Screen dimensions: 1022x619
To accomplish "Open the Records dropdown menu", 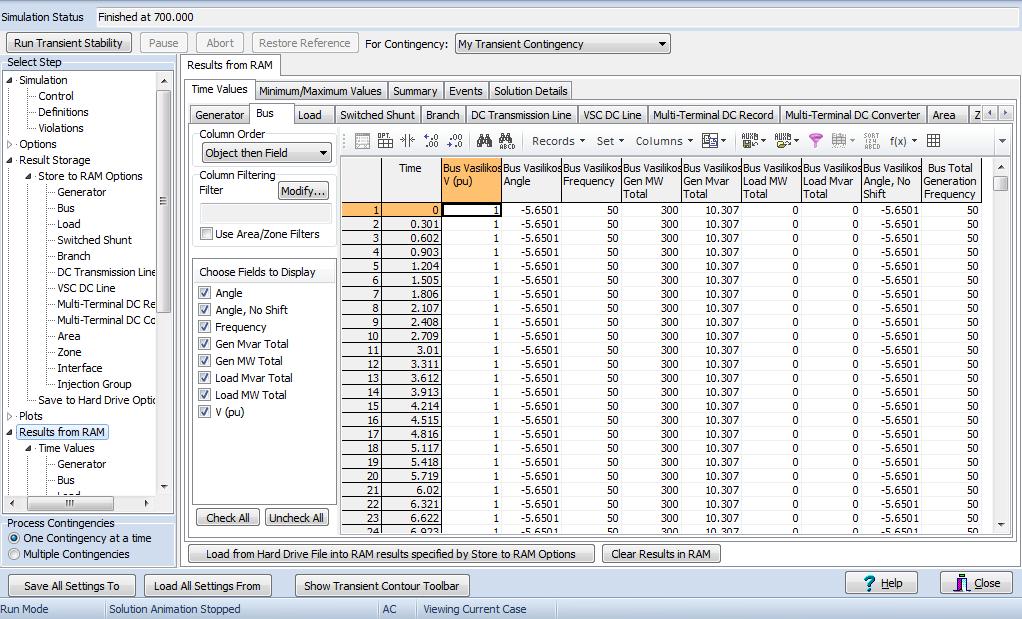I will 558,141.
